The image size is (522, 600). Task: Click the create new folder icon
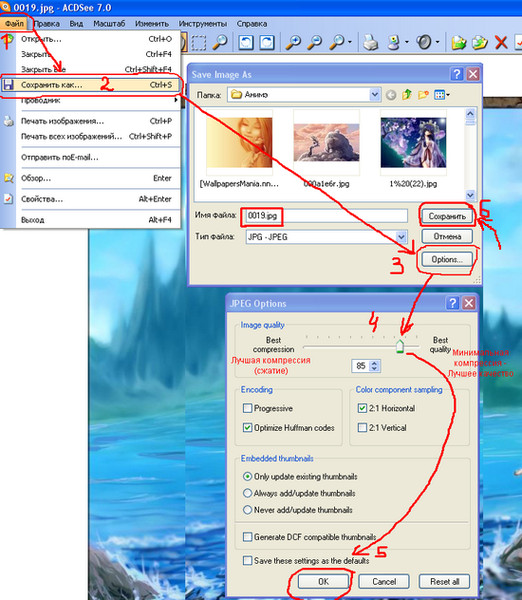(423, 95)
